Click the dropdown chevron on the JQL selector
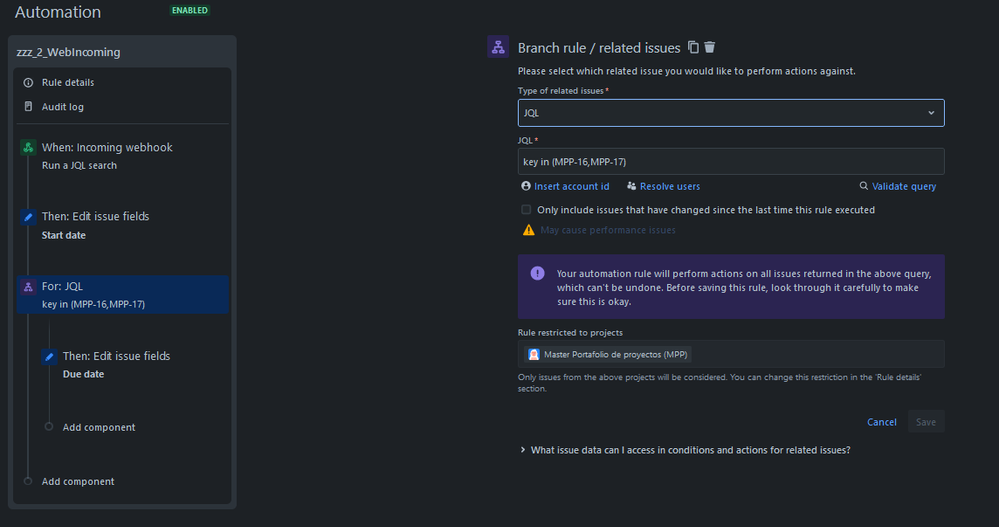The image size is (999, 527). (x=931, y=113)
